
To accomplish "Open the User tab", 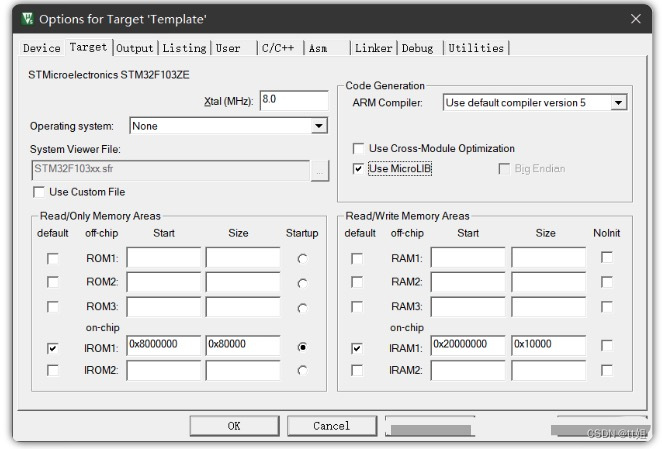I will pyautogui.click(x=228, y=48).
